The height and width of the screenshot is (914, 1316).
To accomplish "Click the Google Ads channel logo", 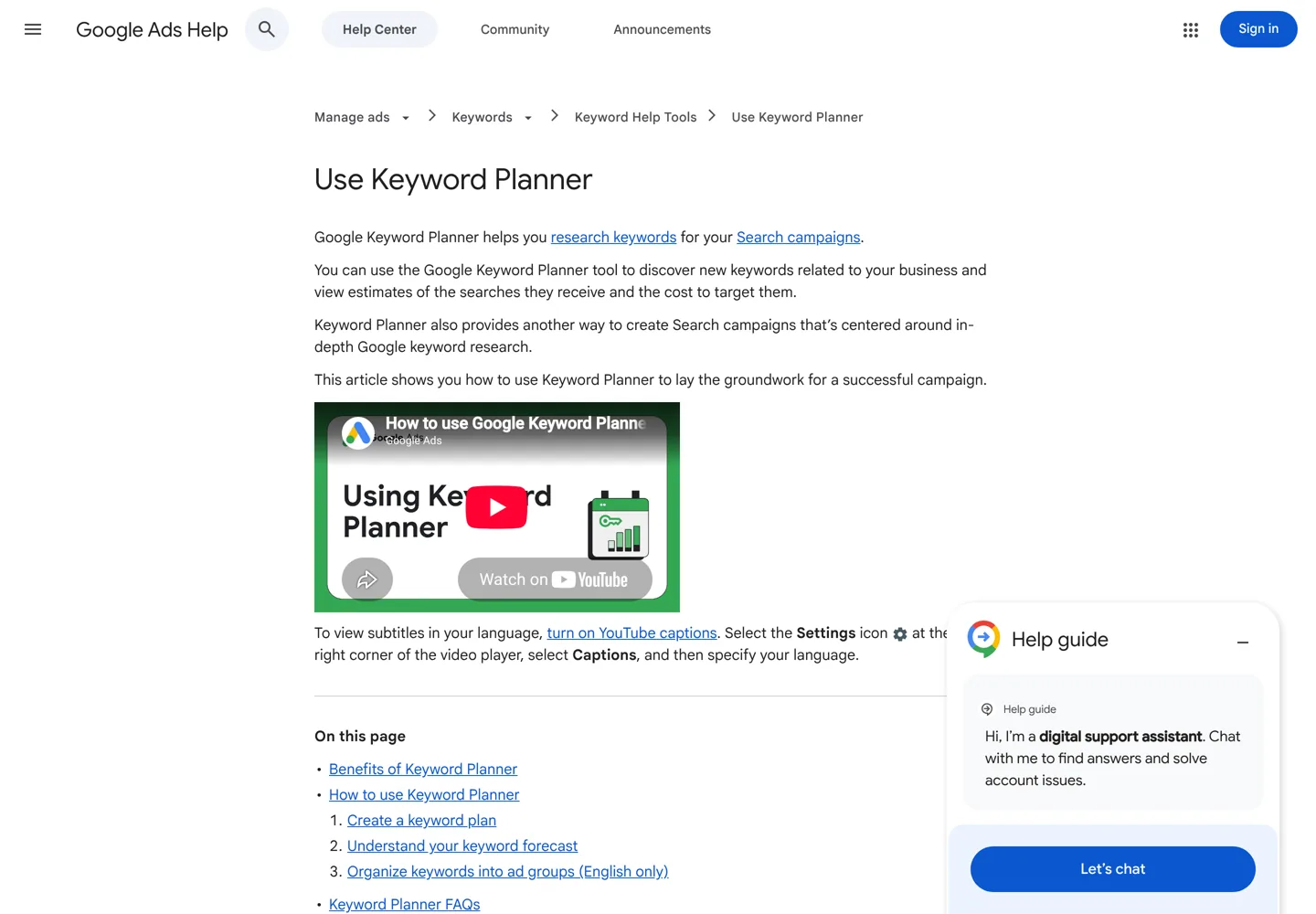I will (358, 432).
